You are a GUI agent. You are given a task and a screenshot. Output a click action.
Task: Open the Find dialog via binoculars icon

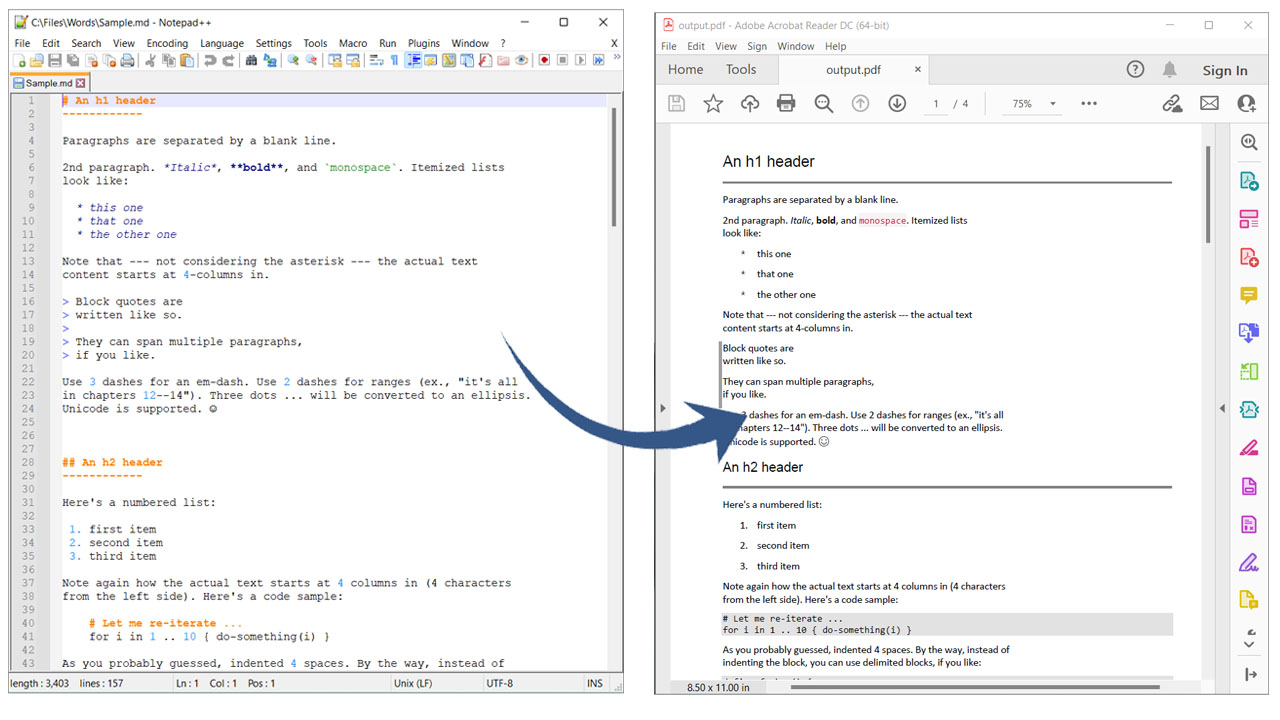pos(253,60)
